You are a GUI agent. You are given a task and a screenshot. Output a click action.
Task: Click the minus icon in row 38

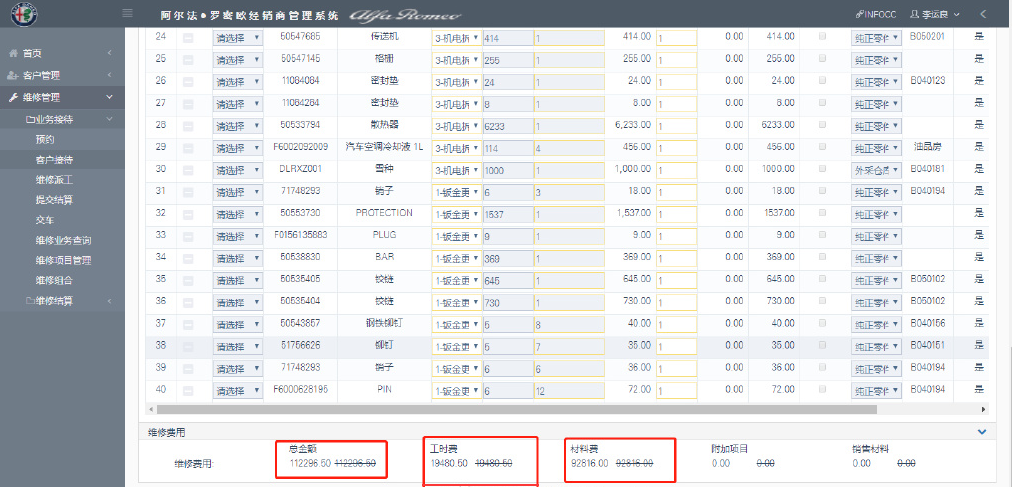coord(188,347)
